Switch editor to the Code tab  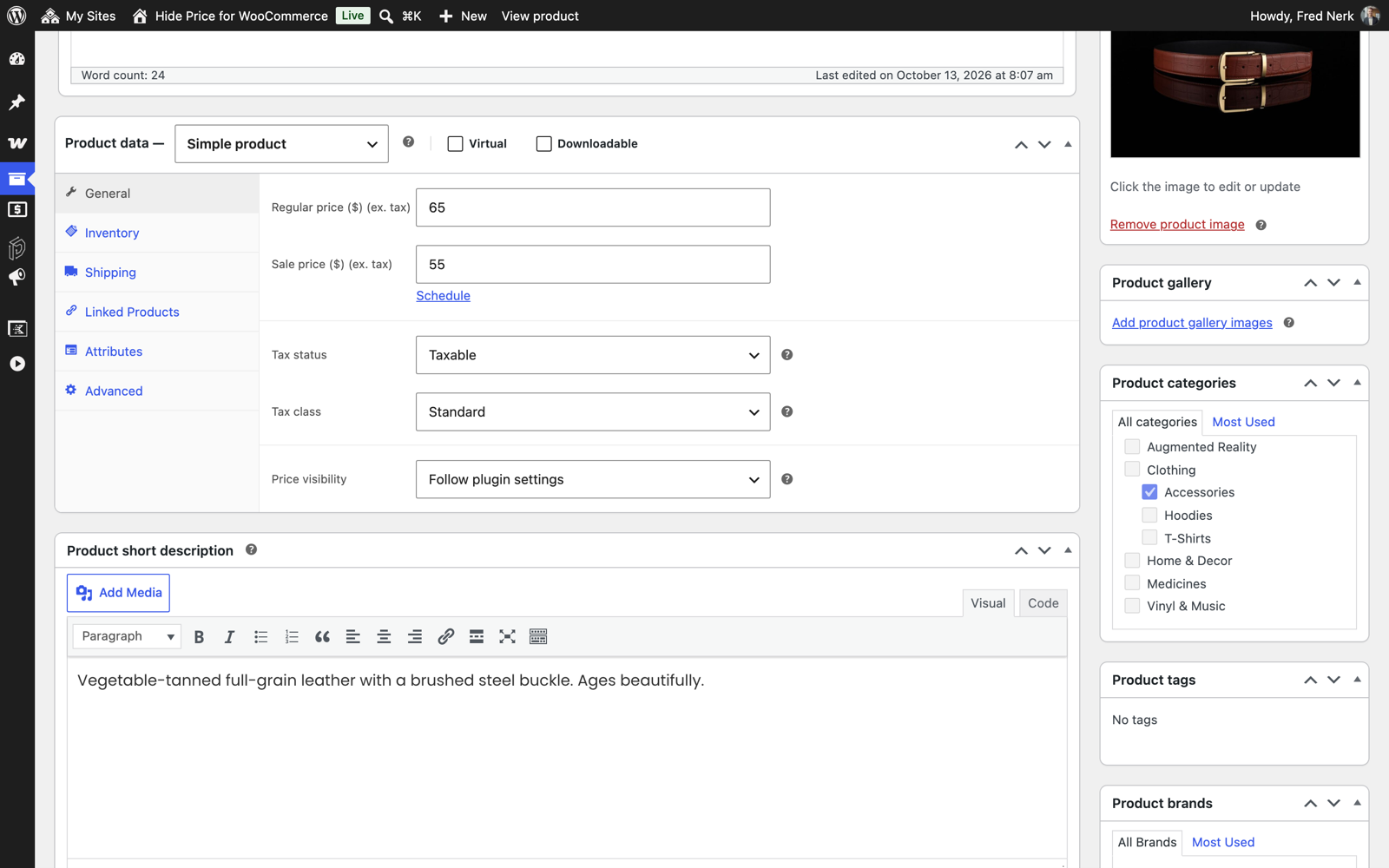[1043, 603]
